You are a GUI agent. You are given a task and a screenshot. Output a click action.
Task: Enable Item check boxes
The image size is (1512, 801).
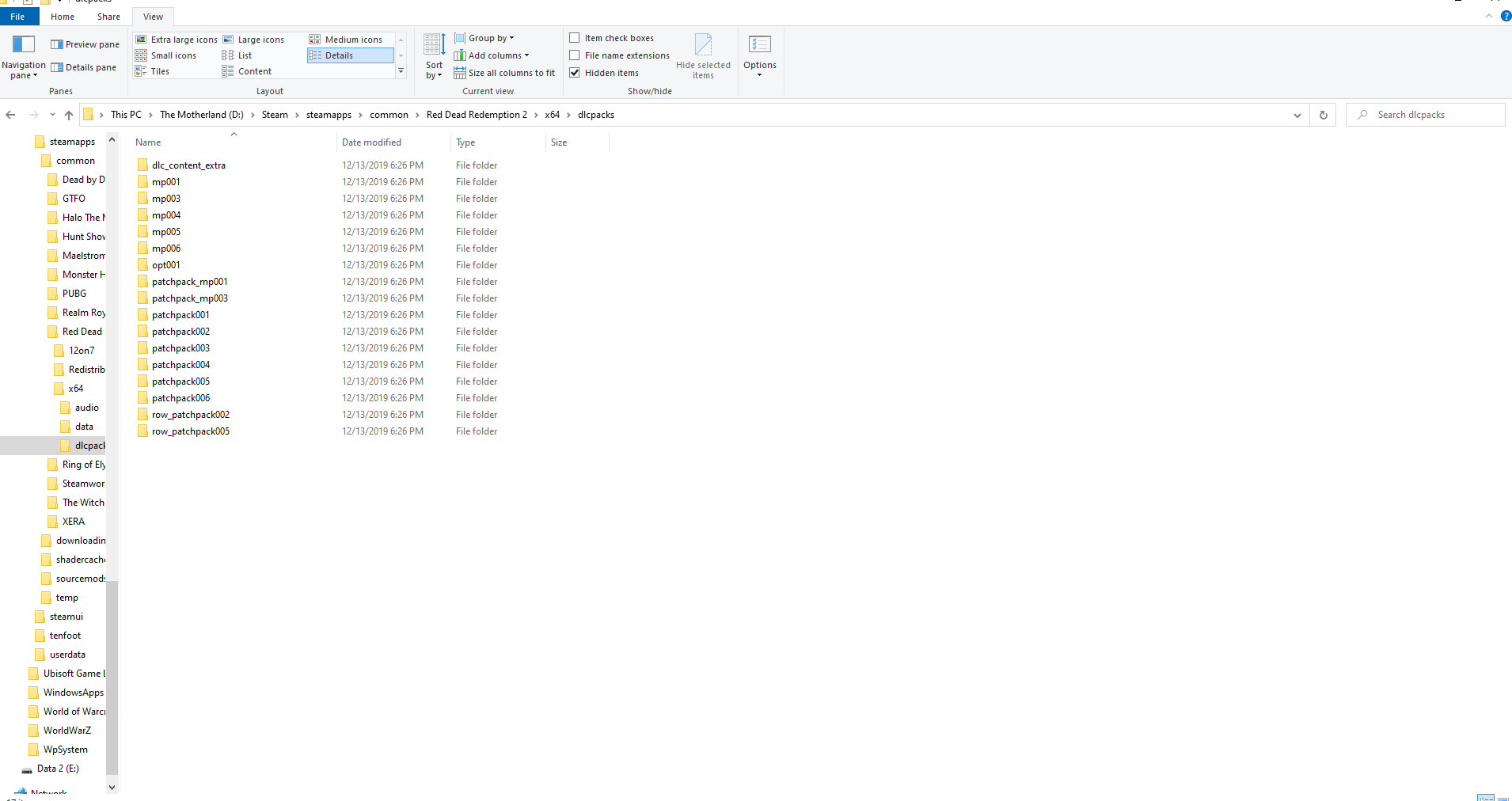574,37
